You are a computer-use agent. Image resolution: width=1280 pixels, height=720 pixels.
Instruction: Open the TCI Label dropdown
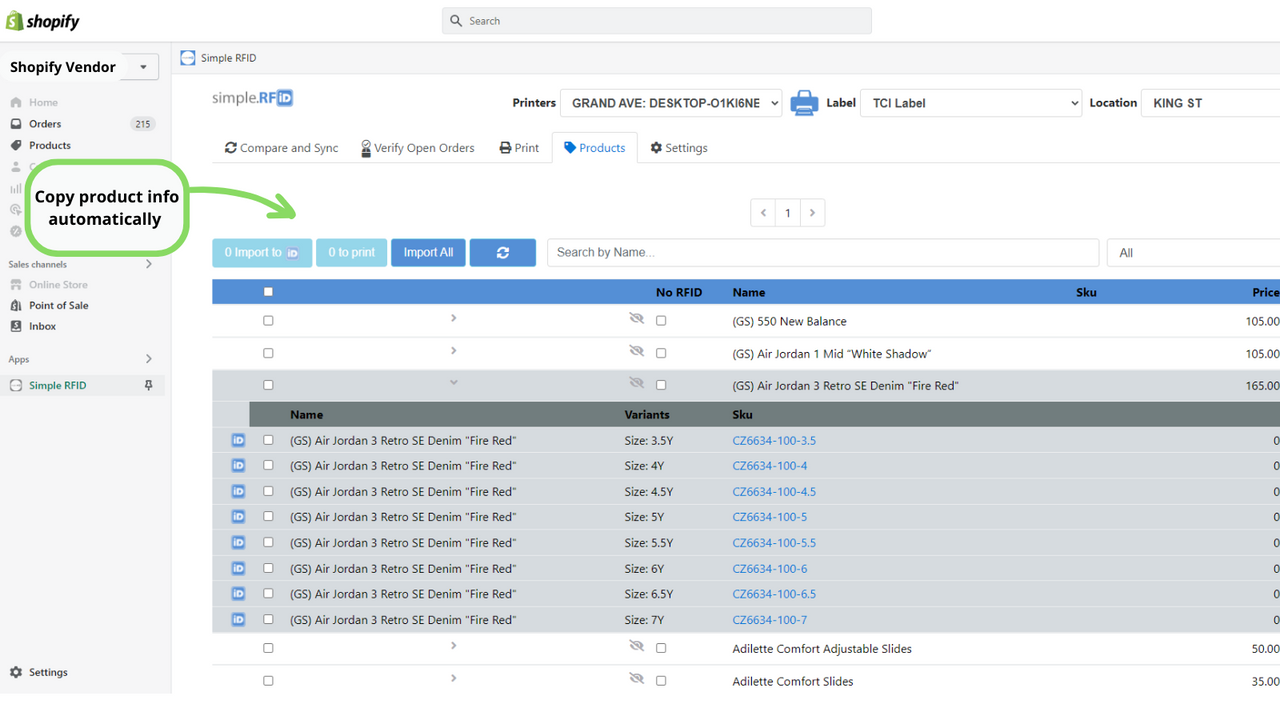click(x=970, y=103)
